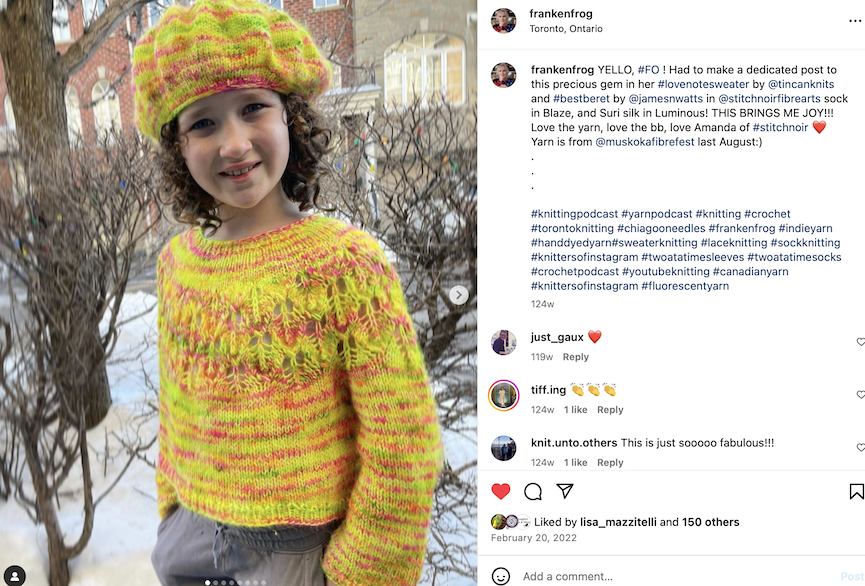Open knit.unto.others profile picture
This screenshot has height=586, width=865.
click(504, 448)
